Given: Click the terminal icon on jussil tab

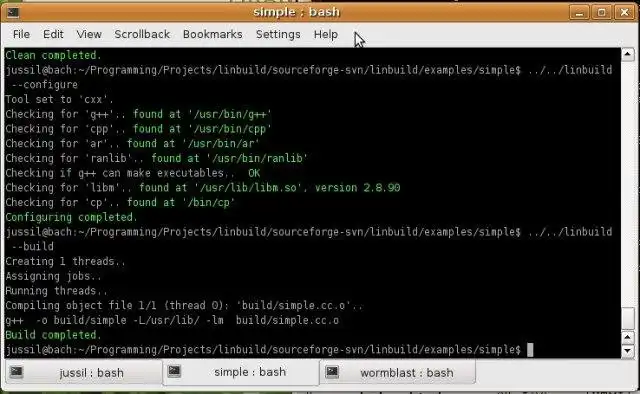Looking at the screenshot, I should [16, 372].
